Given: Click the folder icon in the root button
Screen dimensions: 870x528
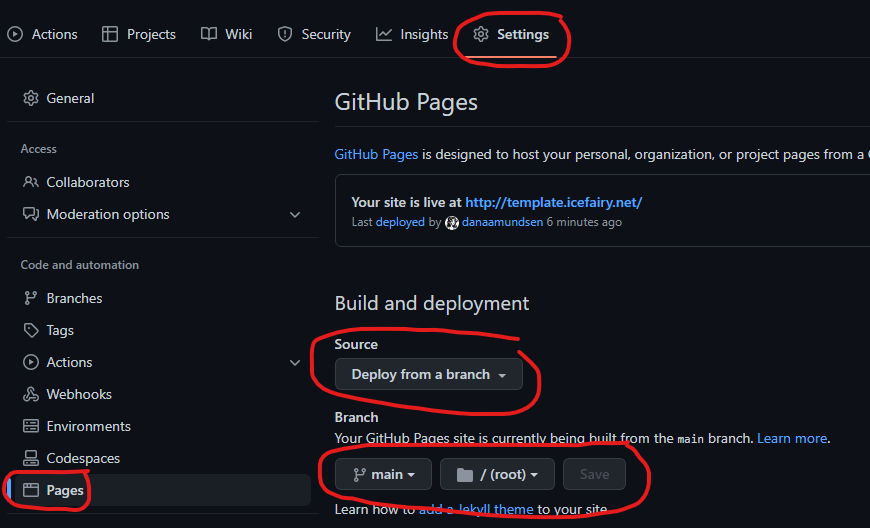Looking at the screenshot, I should click(465, 475).
